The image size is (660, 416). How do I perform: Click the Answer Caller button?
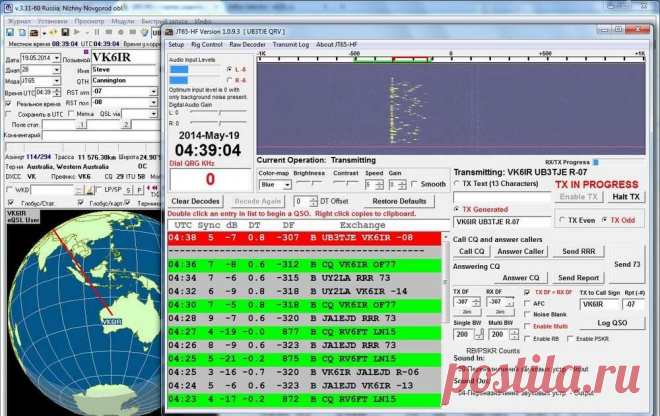521,251
